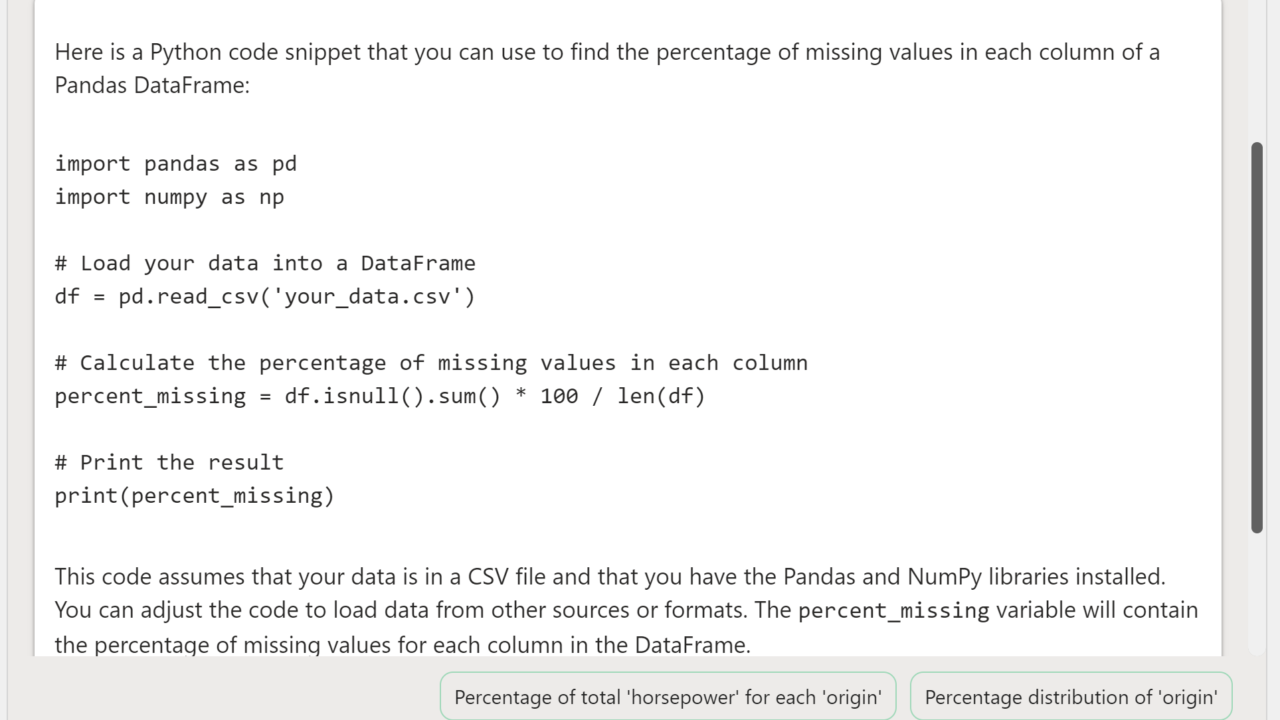
Task: Click the scrollbar track above the thumb
Action: pos(1257,70)
